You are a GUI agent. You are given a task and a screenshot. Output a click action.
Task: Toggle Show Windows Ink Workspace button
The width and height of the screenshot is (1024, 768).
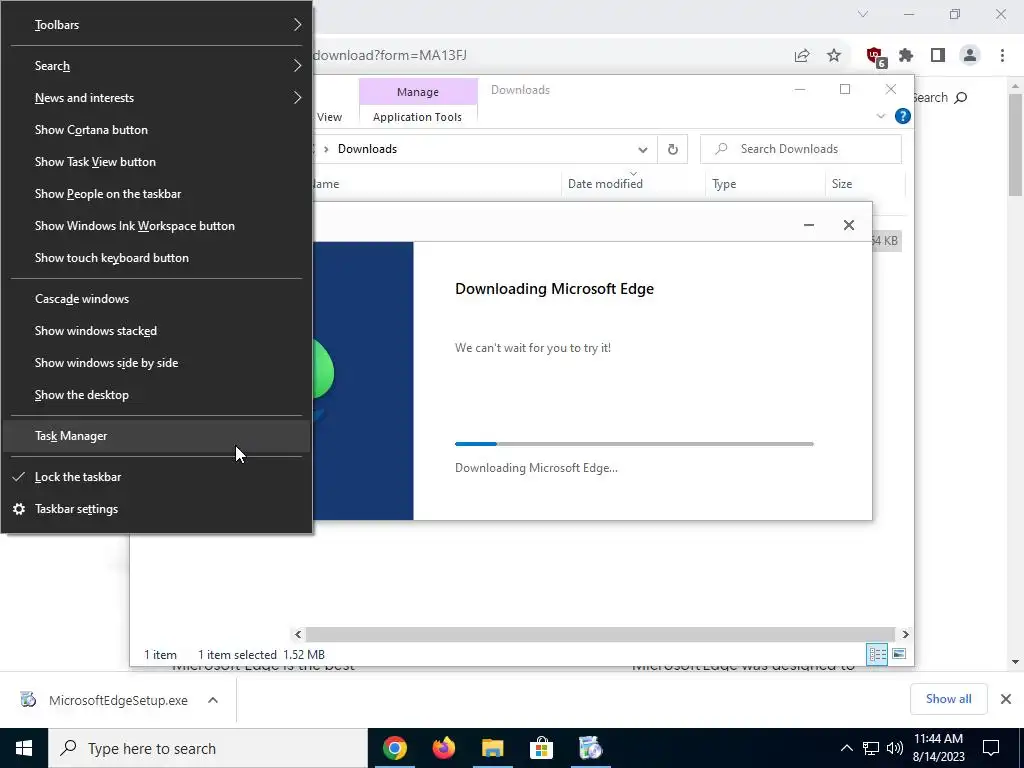pyautogui.click(x=156, y=226)
